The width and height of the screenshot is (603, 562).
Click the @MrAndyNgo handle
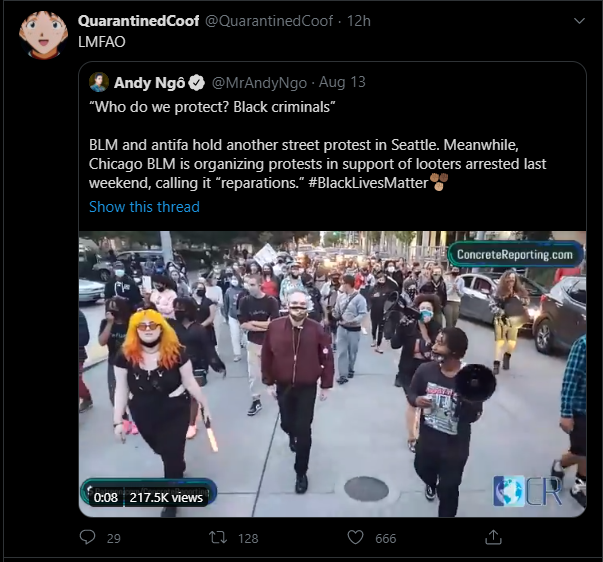pos(259,83)
